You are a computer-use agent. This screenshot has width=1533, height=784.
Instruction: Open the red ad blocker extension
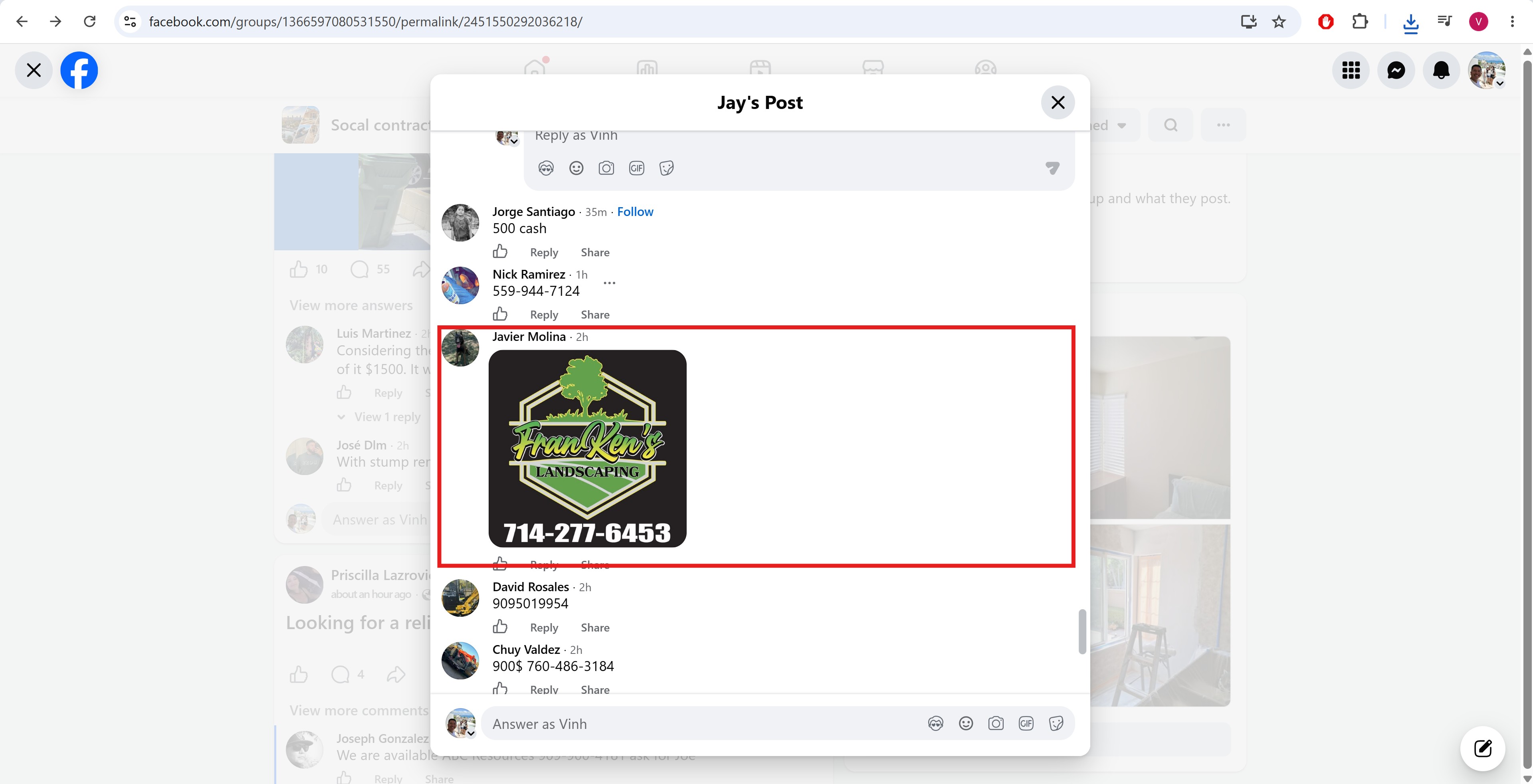point(1326,22)
